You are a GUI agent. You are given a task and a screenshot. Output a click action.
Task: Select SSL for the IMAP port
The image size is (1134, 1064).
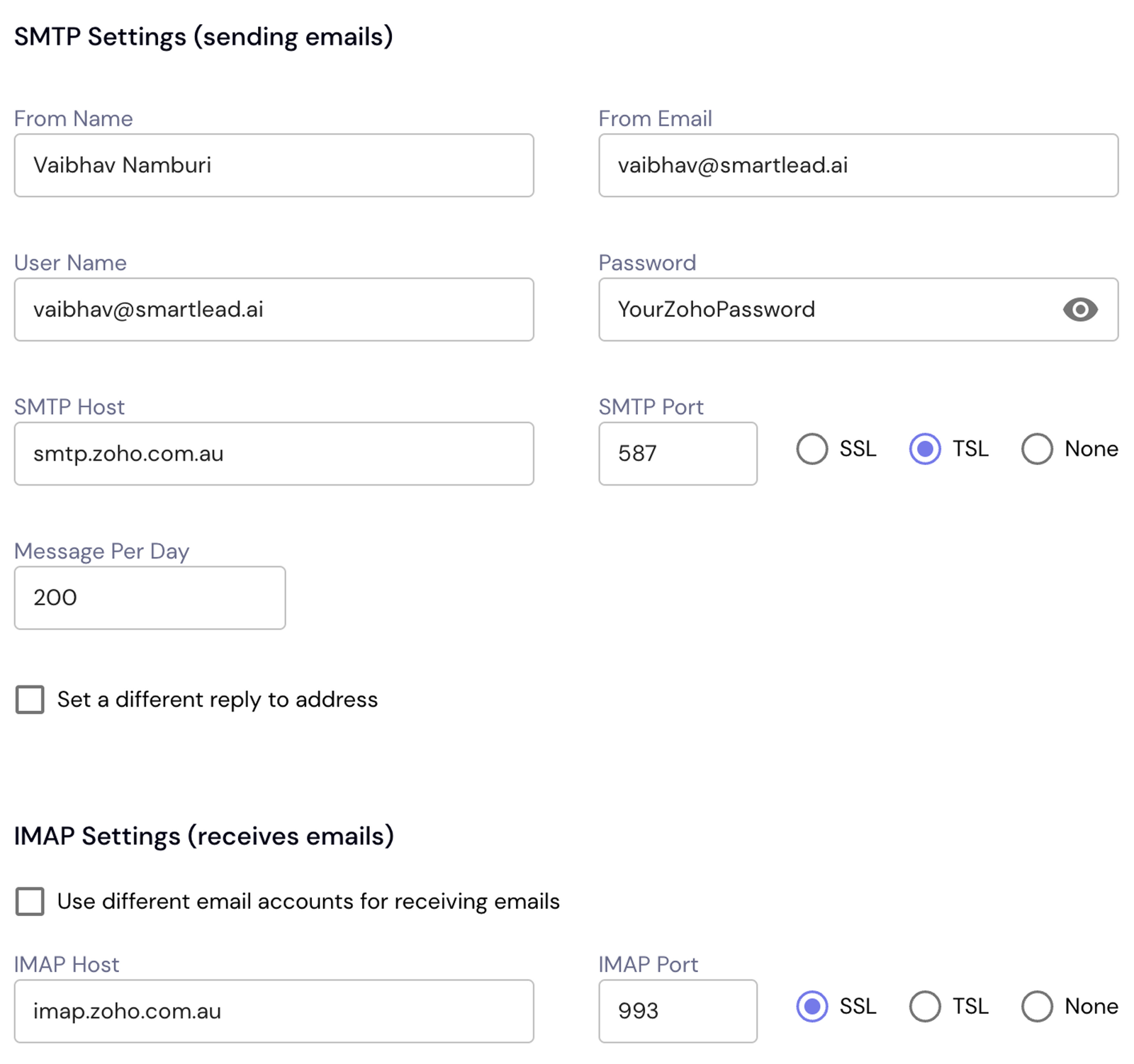[812, 1006]
